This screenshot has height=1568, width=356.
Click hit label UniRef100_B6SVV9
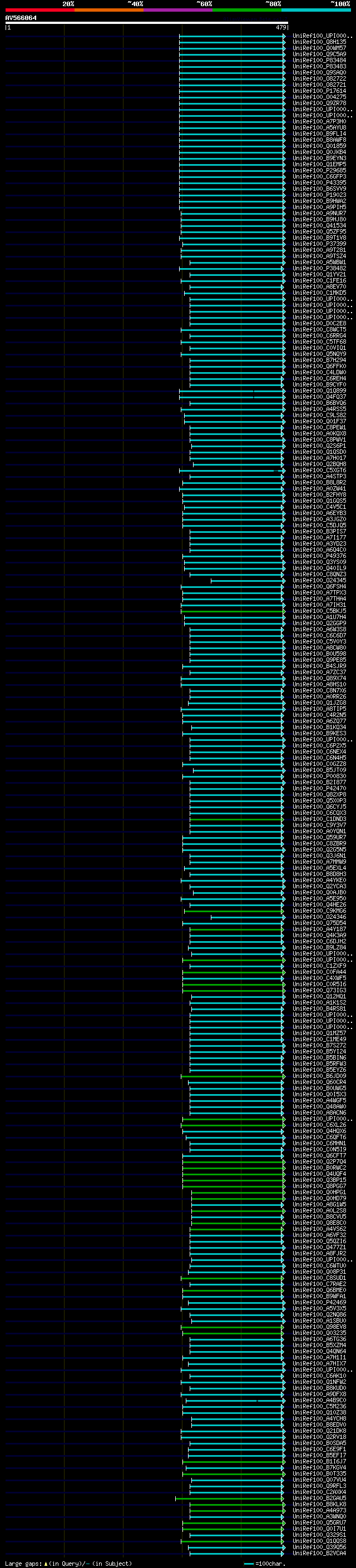coord(319,189)
